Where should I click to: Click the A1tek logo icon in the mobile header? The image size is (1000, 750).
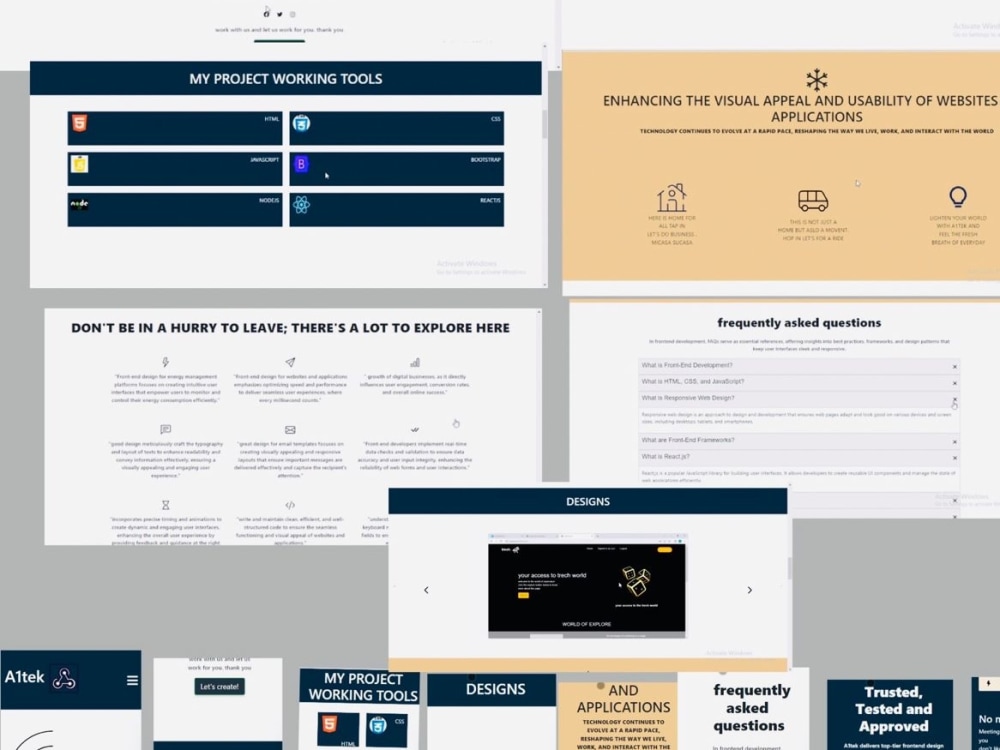(64, 679)
